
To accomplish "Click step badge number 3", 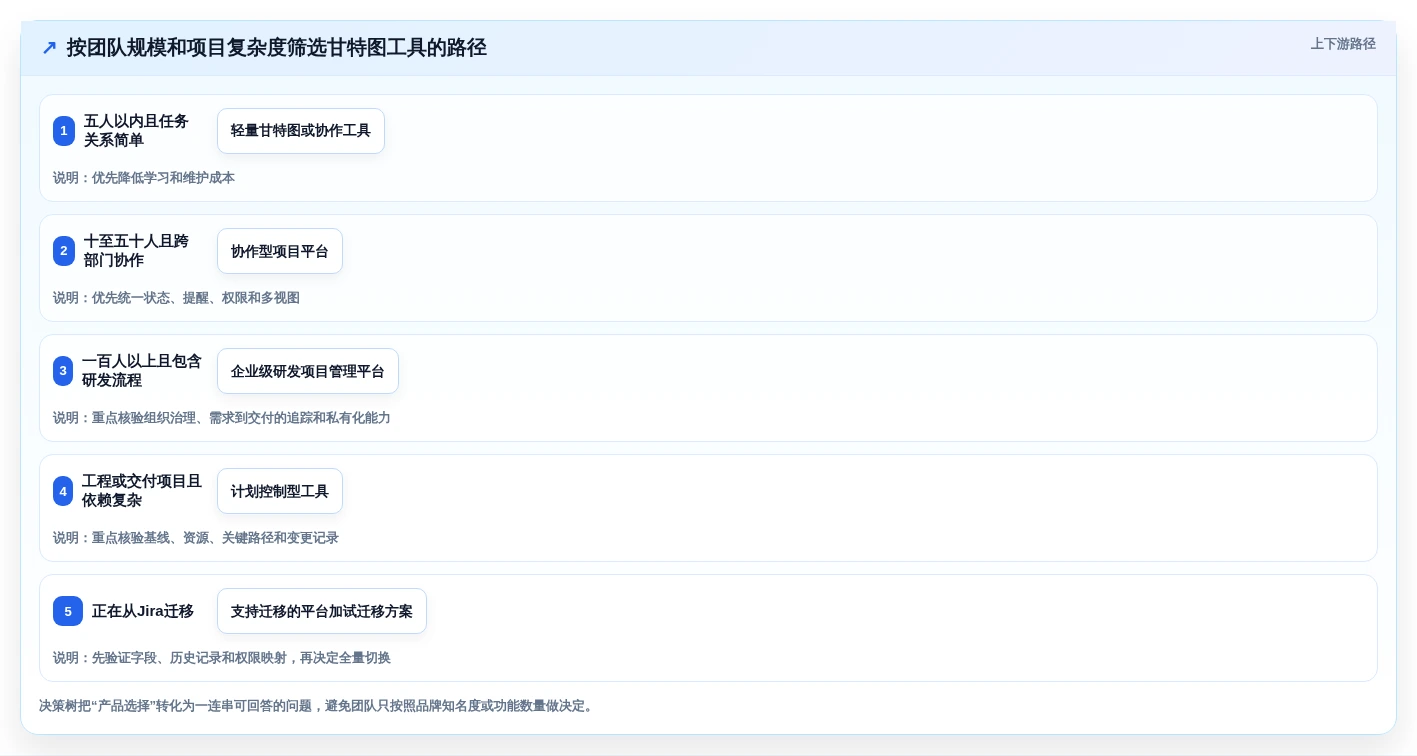I will [x=63, y=371].
